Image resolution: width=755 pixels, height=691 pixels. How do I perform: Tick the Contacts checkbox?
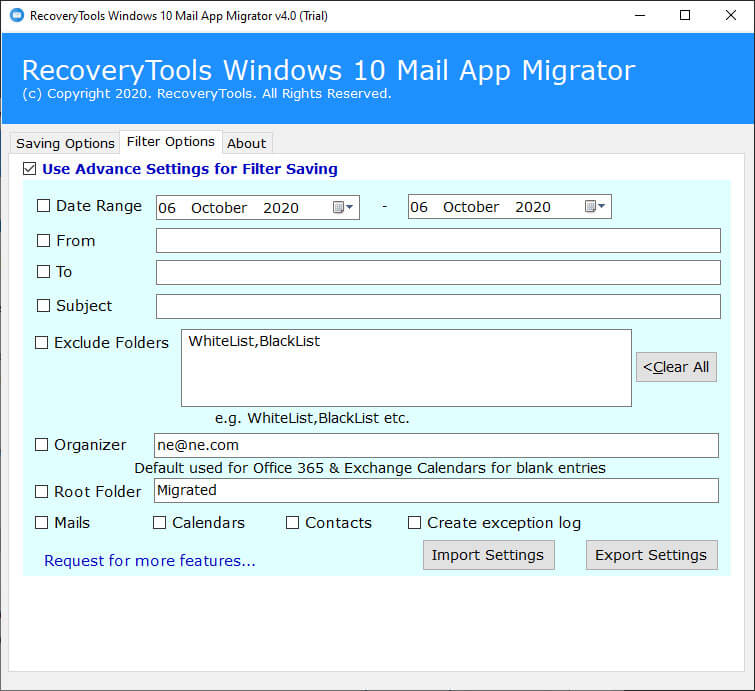[292, 522]
